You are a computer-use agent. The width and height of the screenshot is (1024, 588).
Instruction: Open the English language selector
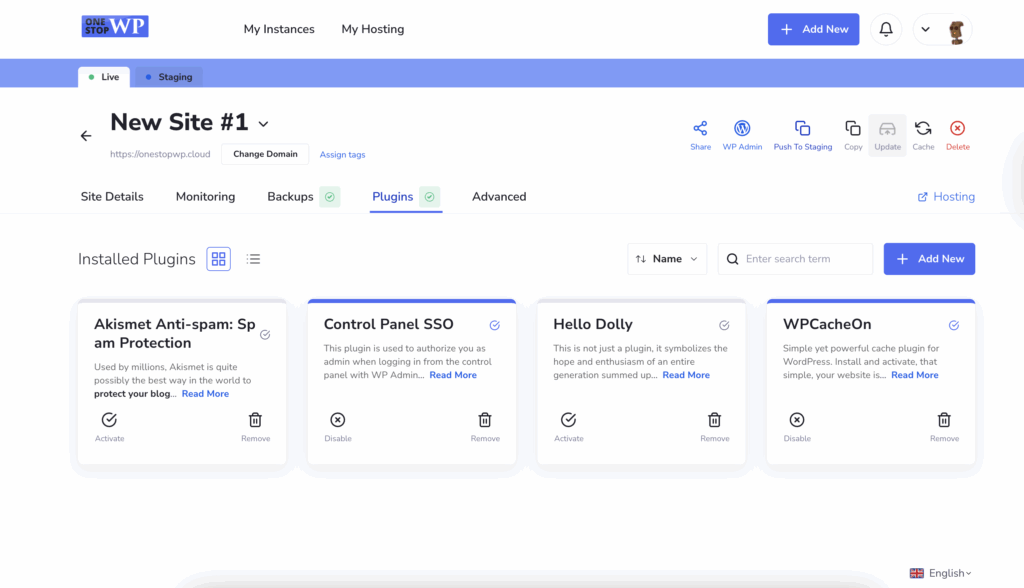click(x=940, y=573)
